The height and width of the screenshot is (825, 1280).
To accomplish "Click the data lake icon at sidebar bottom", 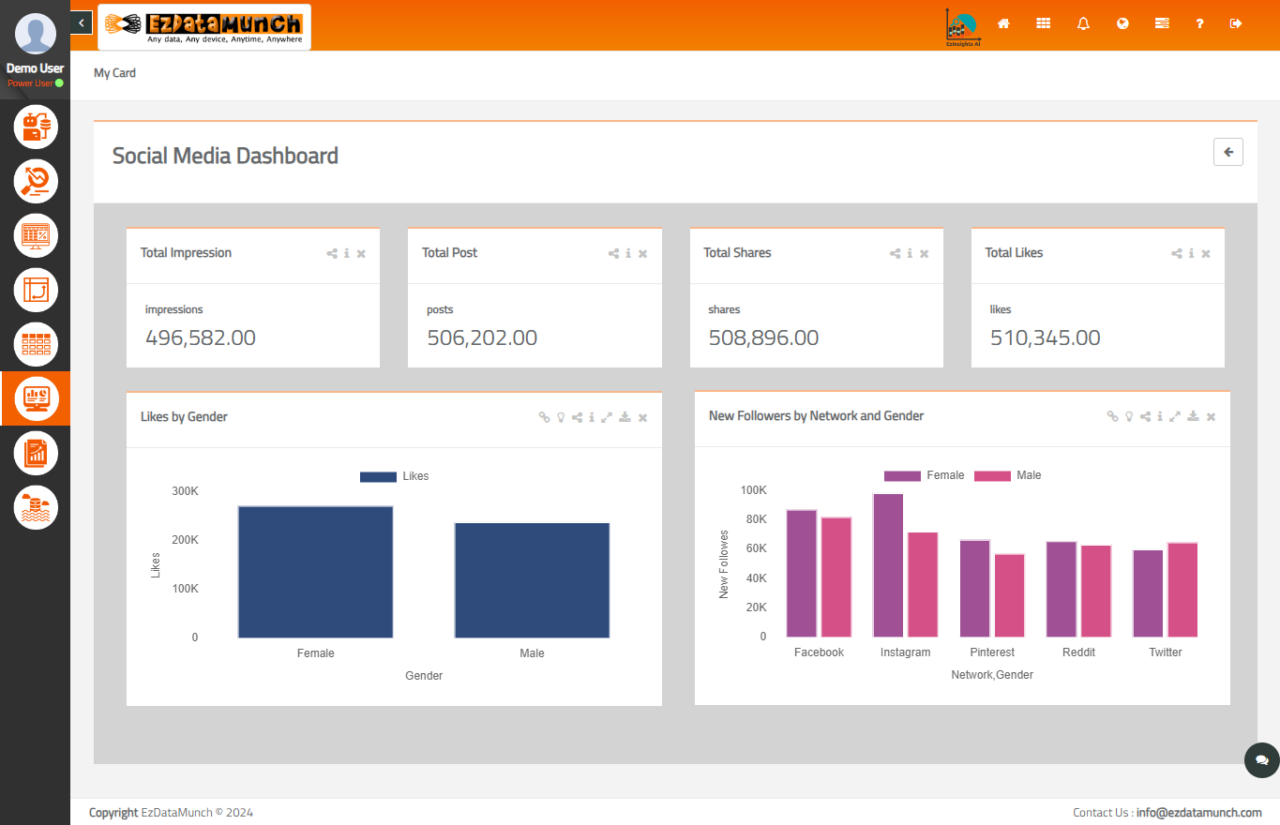I will pyautogui.click(x=35, y=507).
